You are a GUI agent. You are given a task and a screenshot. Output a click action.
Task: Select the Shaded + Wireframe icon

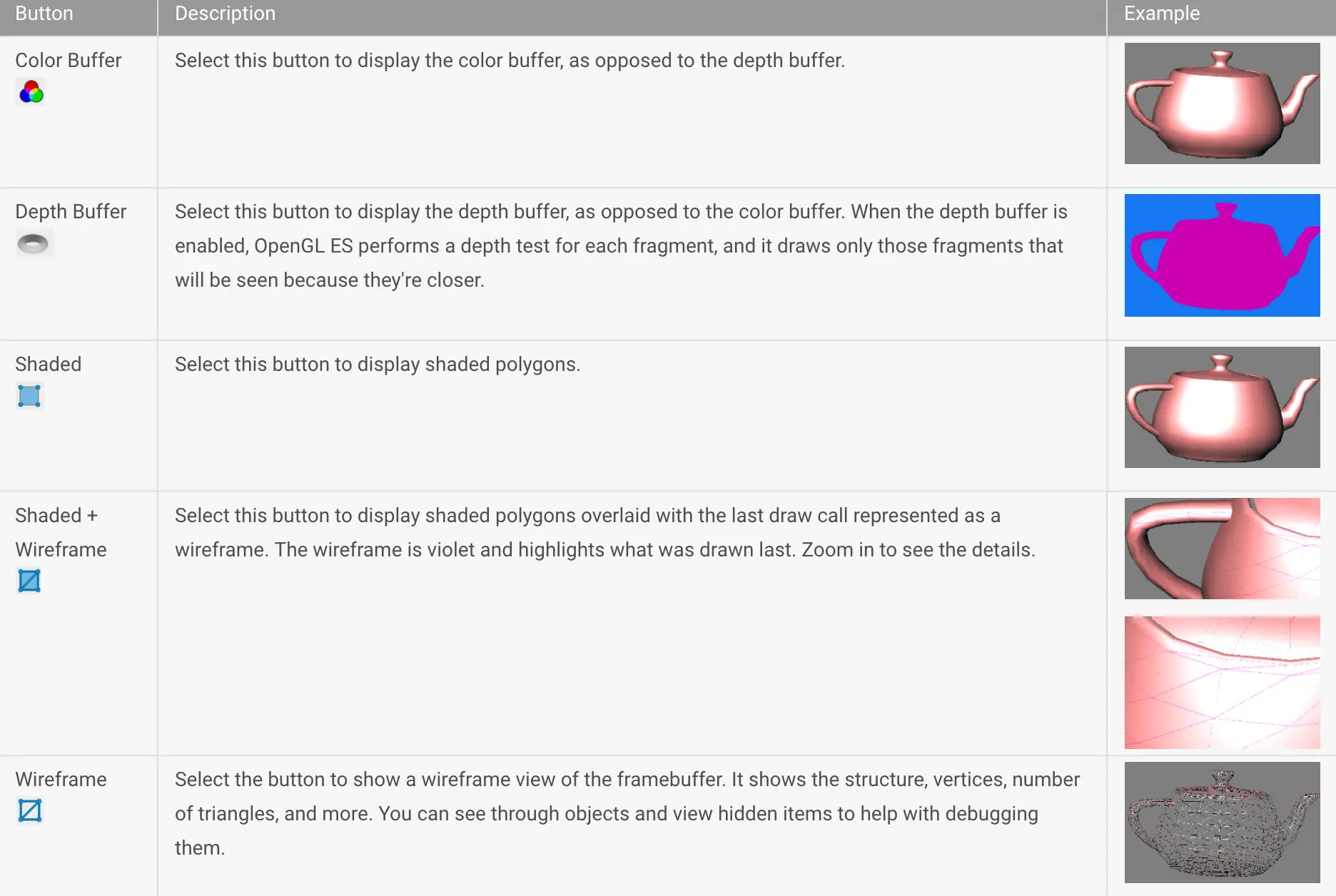[x=29, y=581]
